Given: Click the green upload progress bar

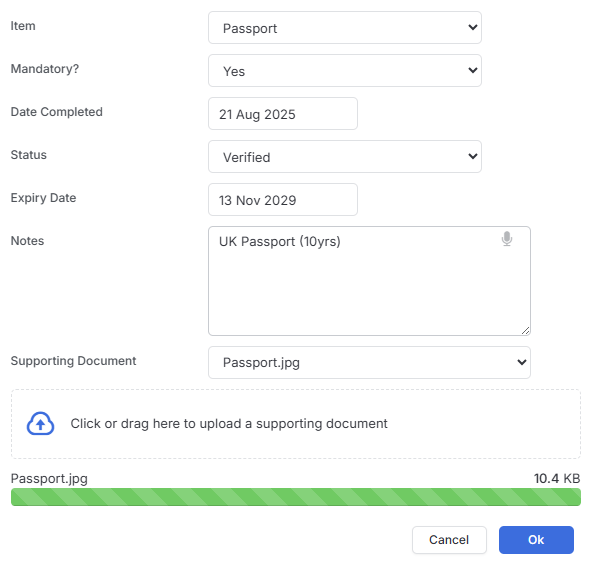Looking at the screenshot, I should [x=296, y=497].
